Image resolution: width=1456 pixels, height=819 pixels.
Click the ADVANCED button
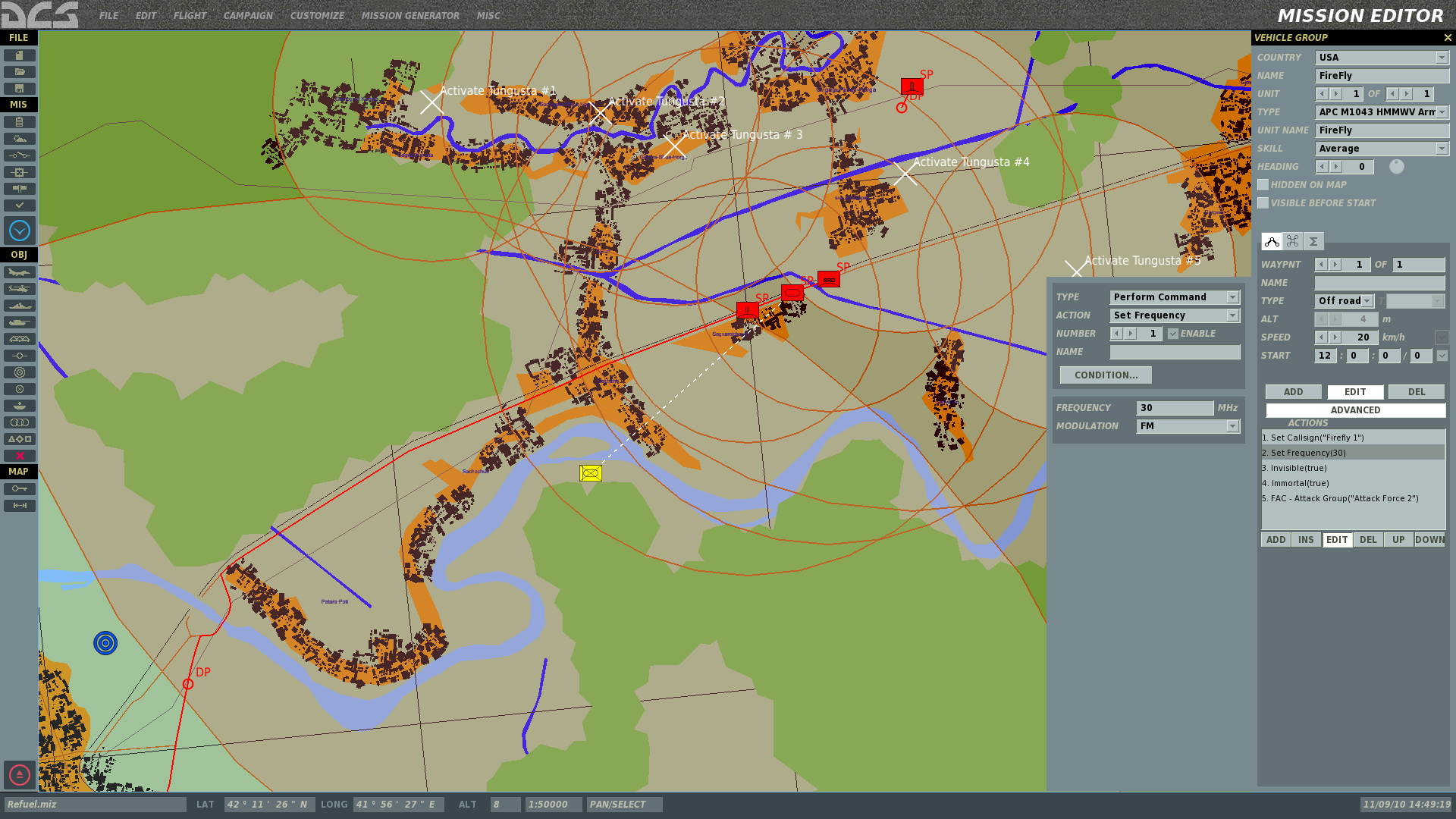pos(1355,410)
